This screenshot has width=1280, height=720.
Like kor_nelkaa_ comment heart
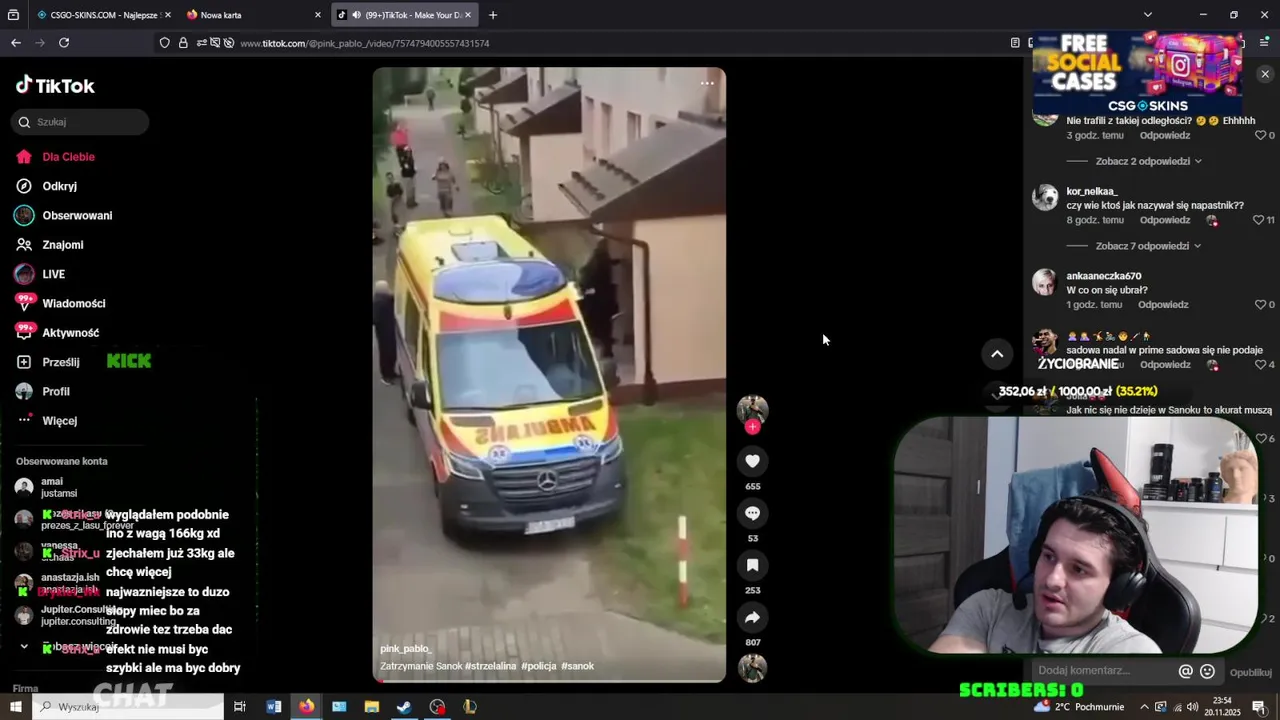[1259, 220]
